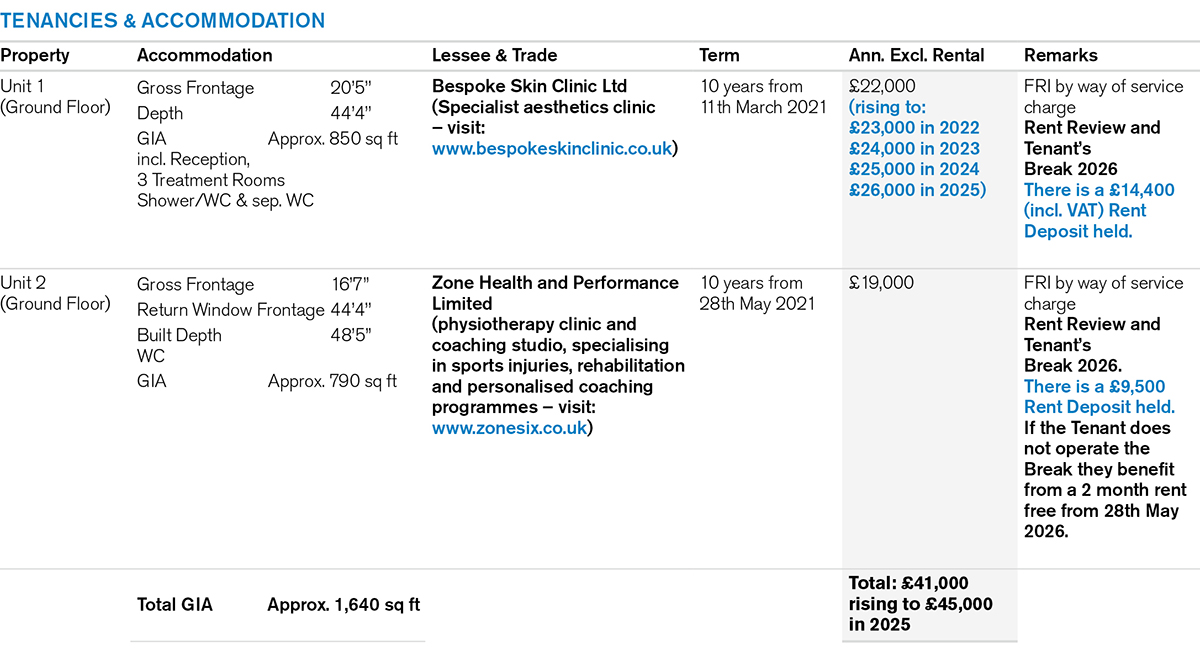Click the Tenancies & Accommodation heading
The height and width of the screenshot is (651, 1200).
(162, 21)
